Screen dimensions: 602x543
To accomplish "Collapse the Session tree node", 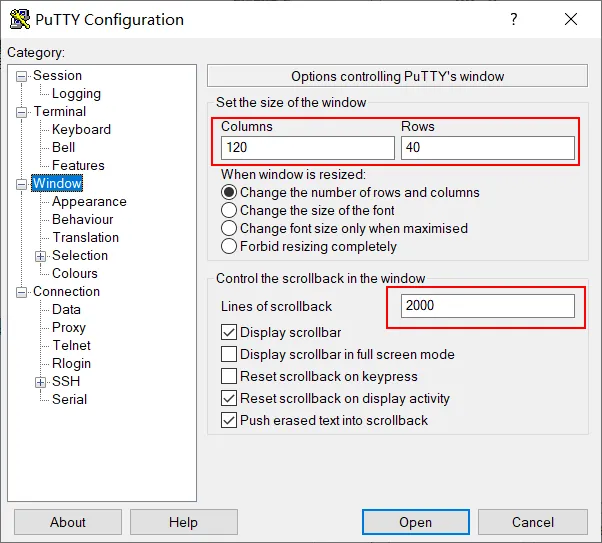I will 22,76.
